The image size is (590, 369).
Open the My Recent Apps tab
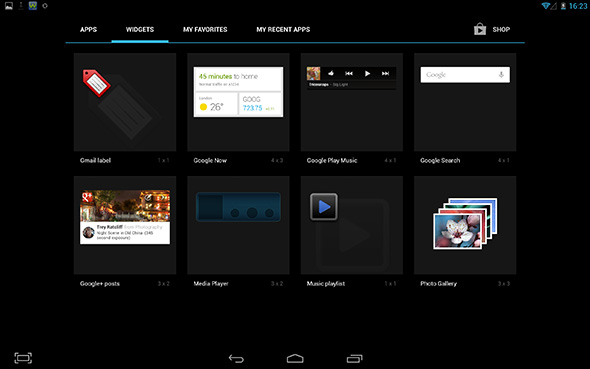pyautogui.click(x=283, y=29)
